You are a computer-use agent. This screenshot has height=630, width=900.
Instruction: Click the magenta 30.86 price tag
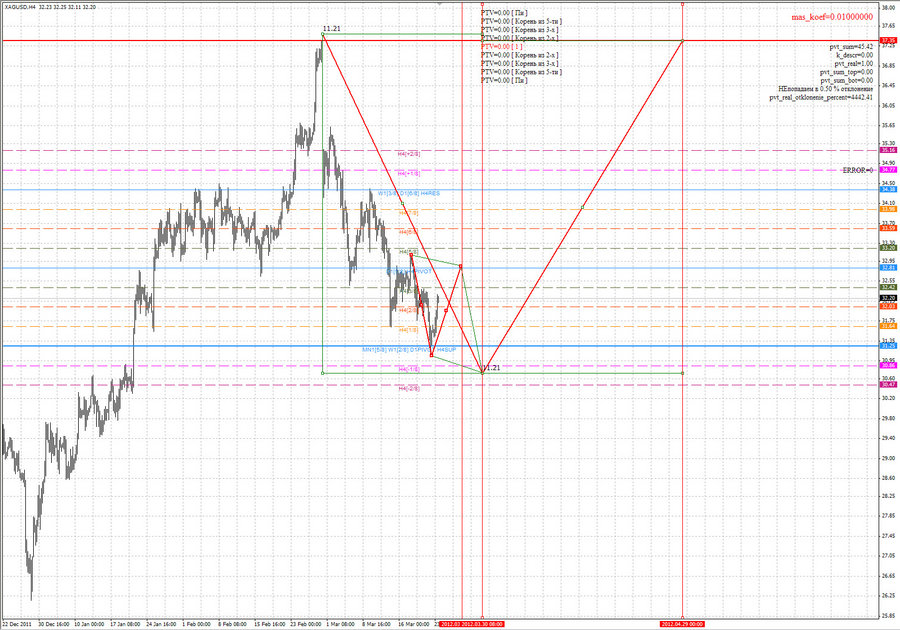889,365
